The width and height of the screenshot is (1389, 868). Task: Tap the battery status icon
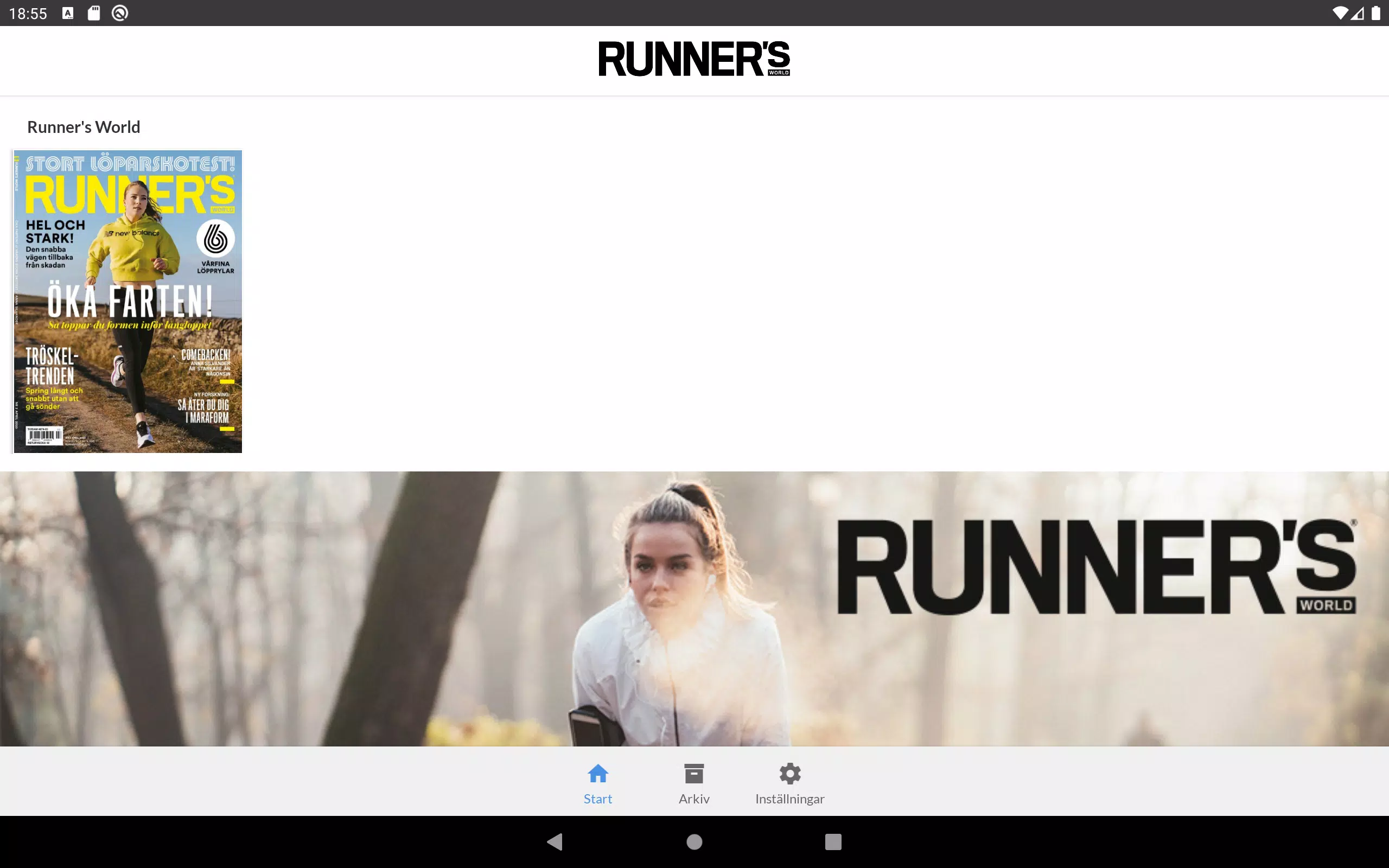click(1376, 13)
